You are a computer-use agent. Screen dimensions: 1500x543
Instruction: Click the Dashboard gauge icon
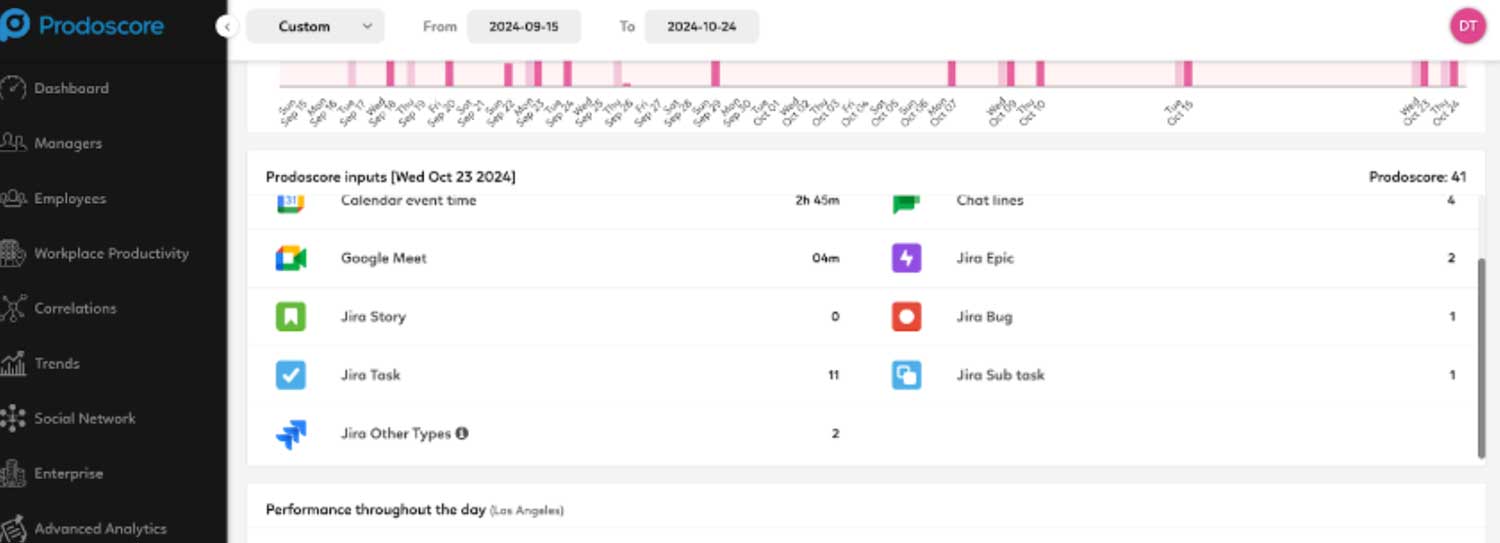point(13,88)
